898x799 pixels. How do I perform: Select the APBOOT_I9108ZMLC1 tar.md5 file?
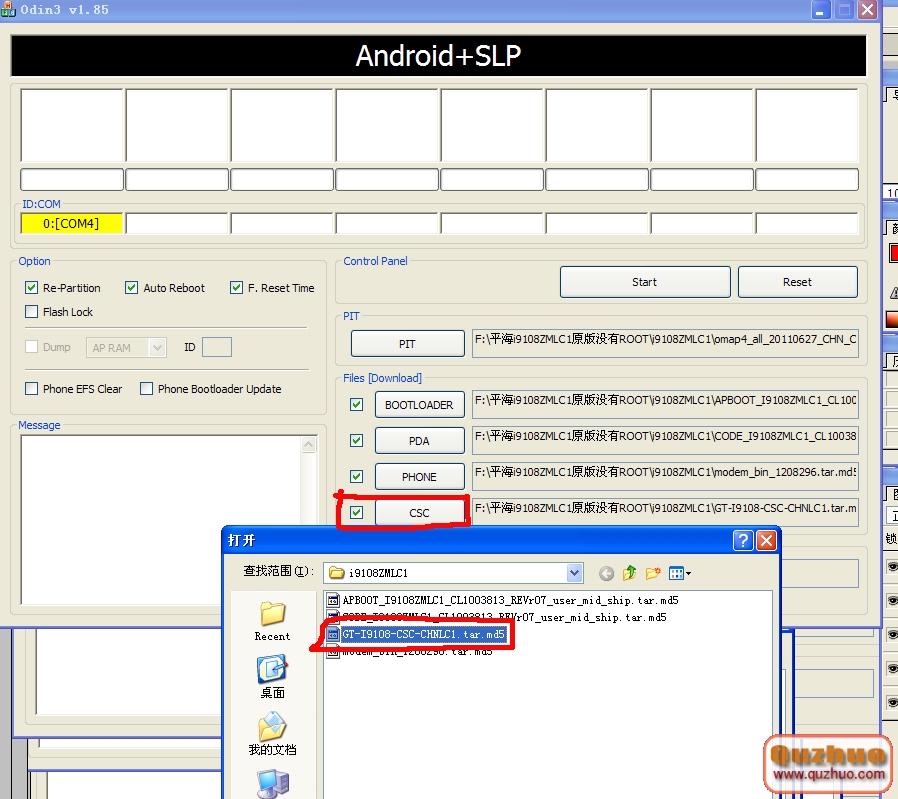(x=503, y=600)
